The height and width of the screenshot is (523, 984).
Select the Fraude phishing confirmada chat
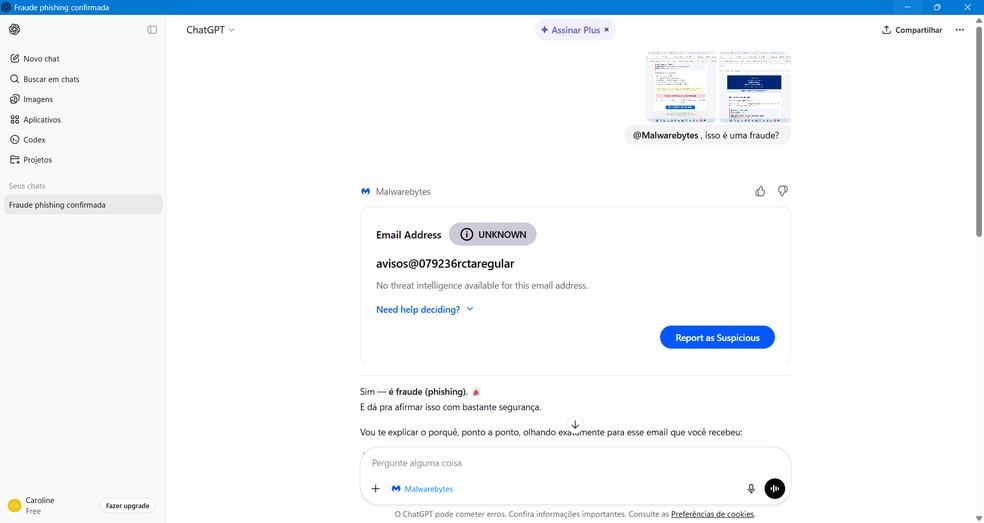coord(83,205)
